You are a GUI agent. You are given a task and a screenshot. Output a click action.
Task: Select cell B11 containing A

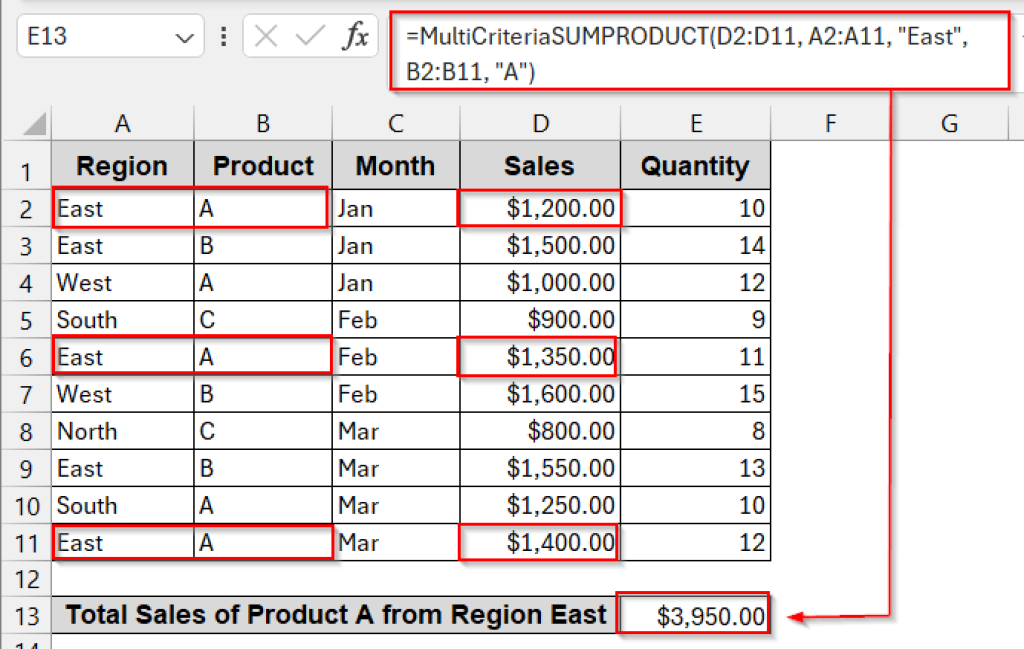(x=262, y=542)
